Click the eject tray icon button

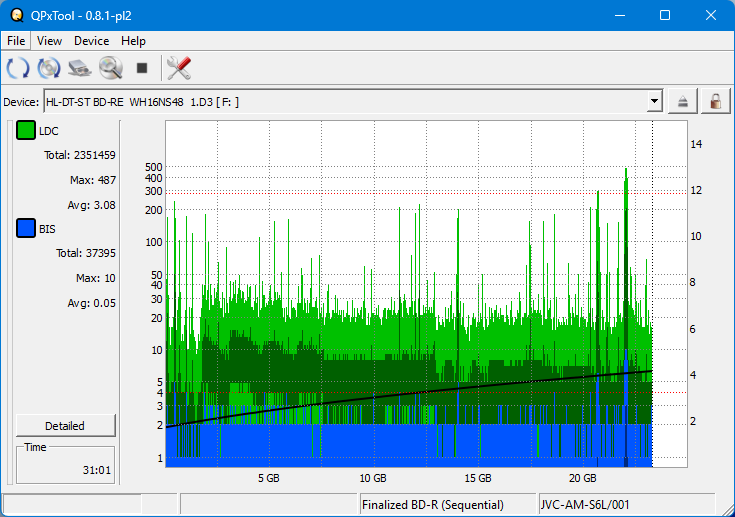click(682, 101)
